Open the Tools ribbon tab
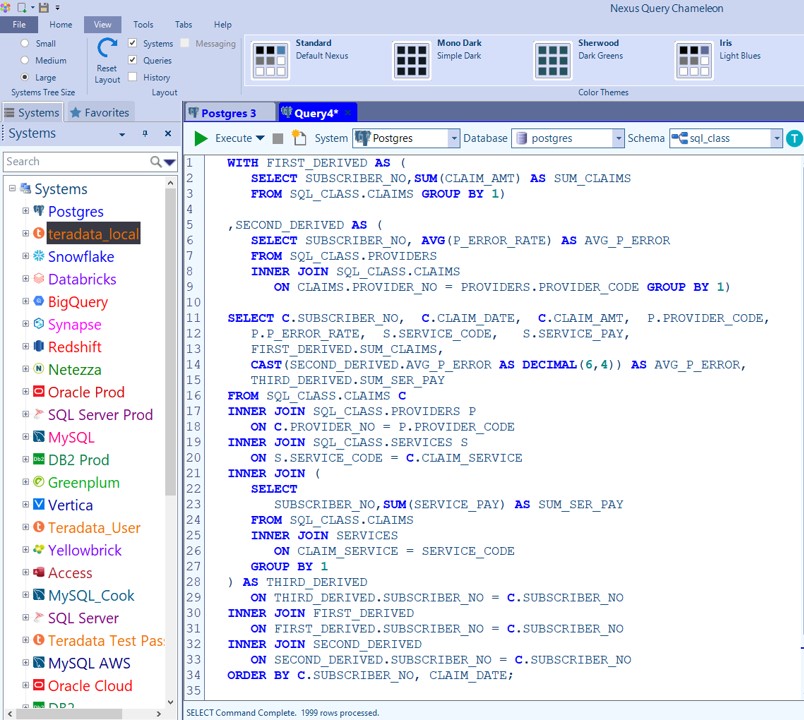This screenshot has width=804, height=720. (143, 24)
